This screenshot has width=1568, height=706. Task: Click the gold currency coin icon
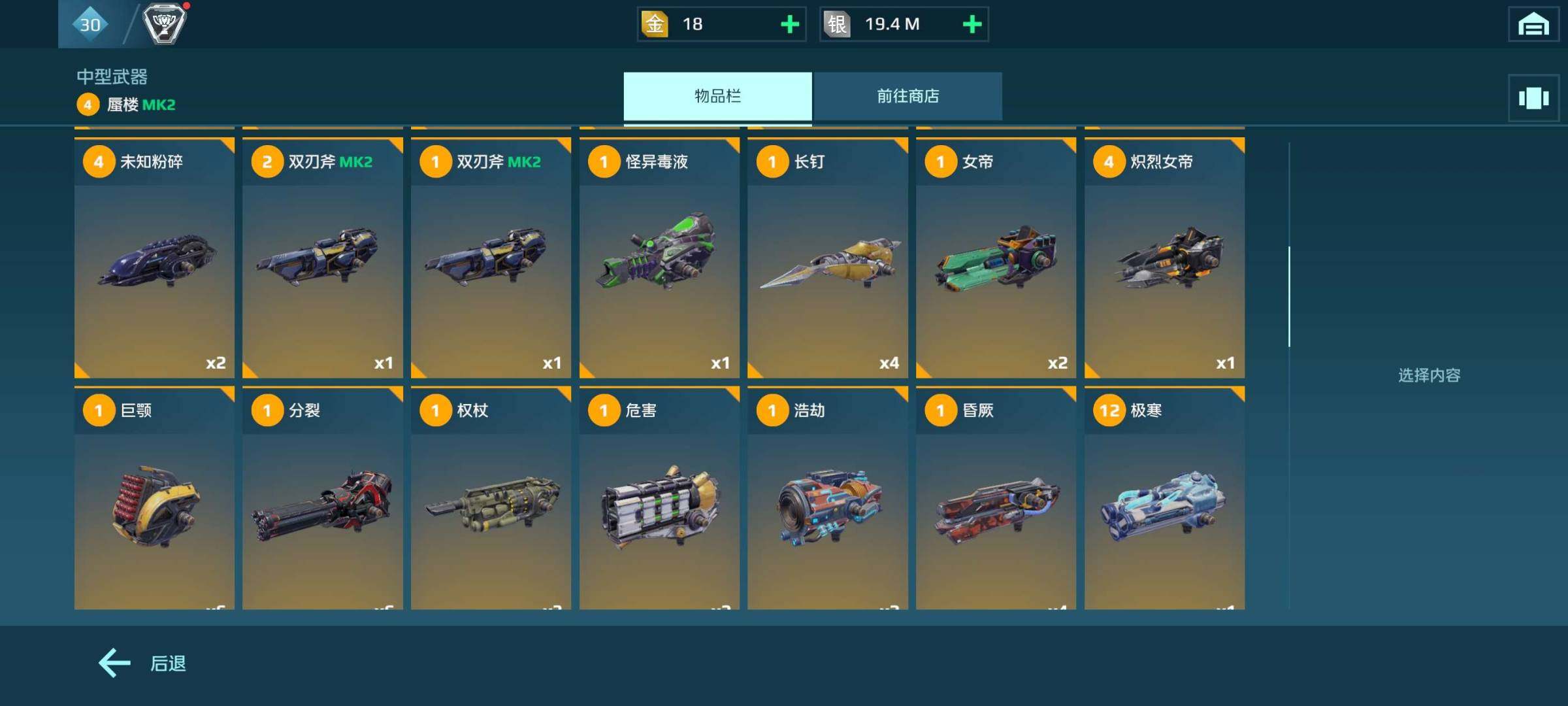pos(655,24)
